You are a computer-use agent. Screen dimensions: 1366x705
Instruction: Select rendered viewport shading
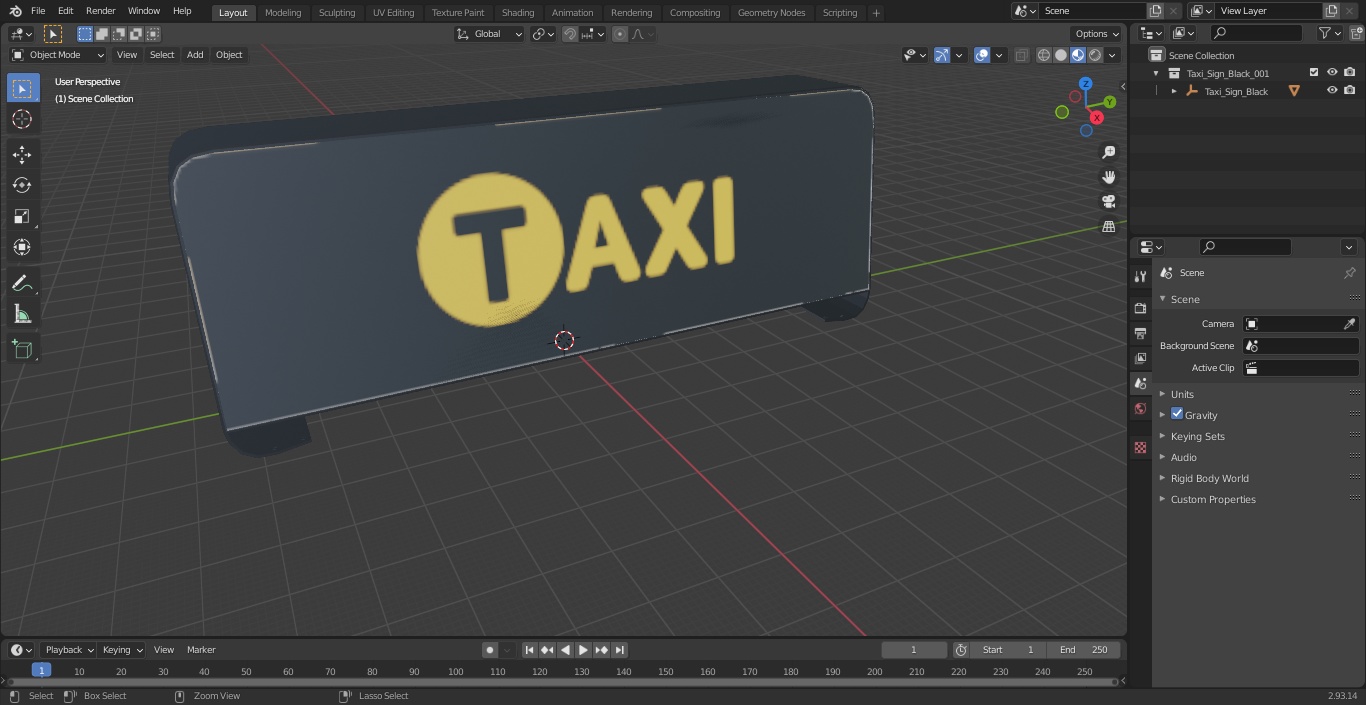pos(1095,55)
